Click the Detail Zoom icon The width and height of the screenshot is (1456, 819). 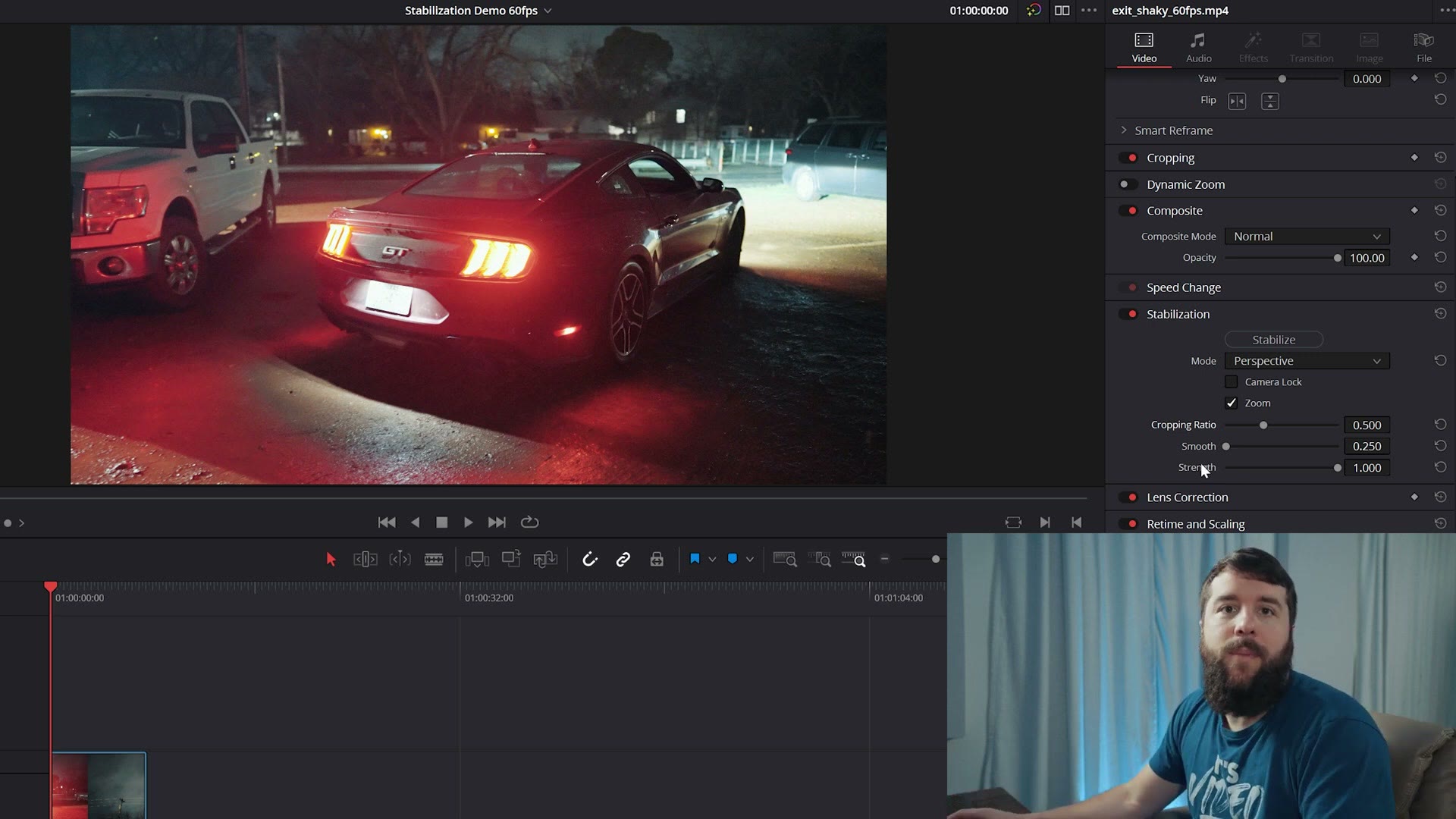click(x=820, y=560)
